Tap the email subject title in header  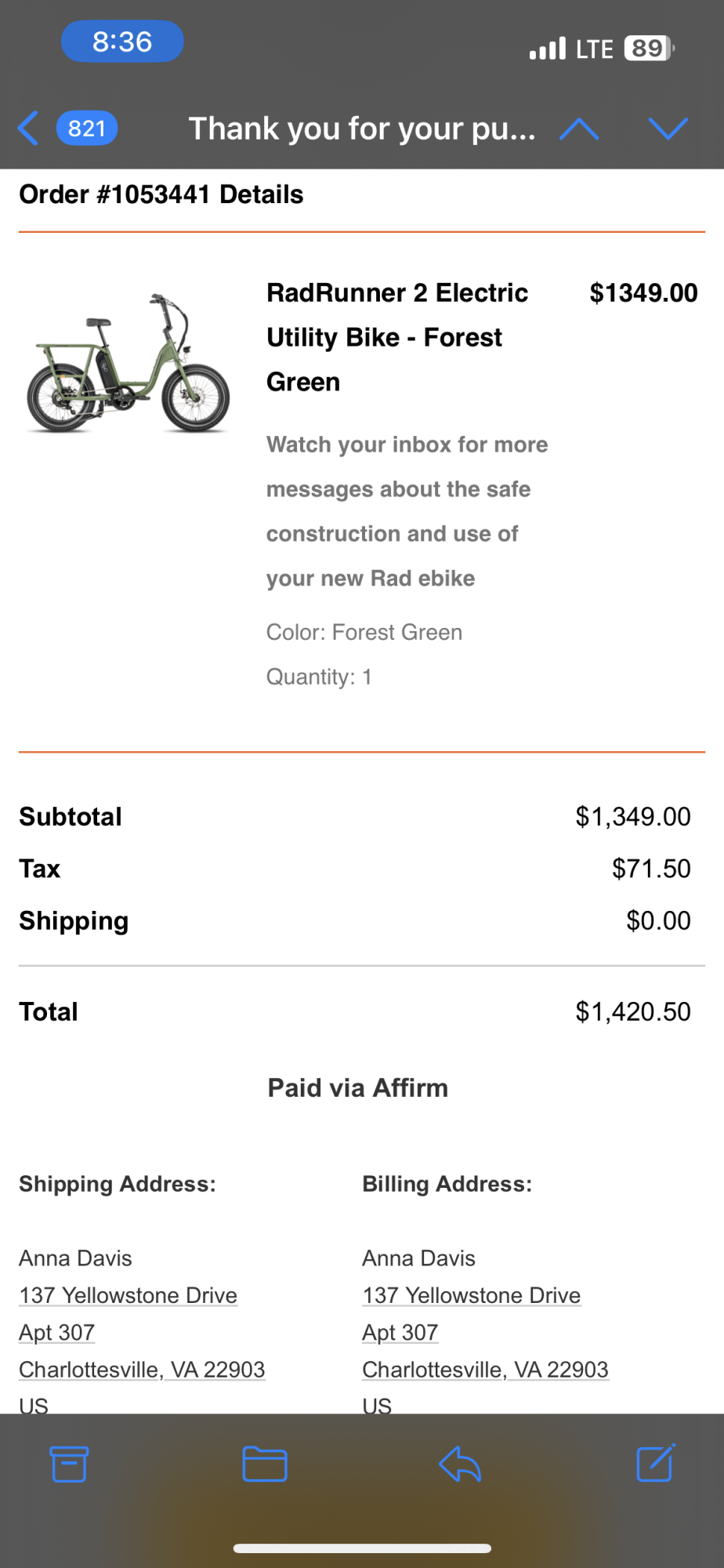pyautogui.click(x=362, y=129)
